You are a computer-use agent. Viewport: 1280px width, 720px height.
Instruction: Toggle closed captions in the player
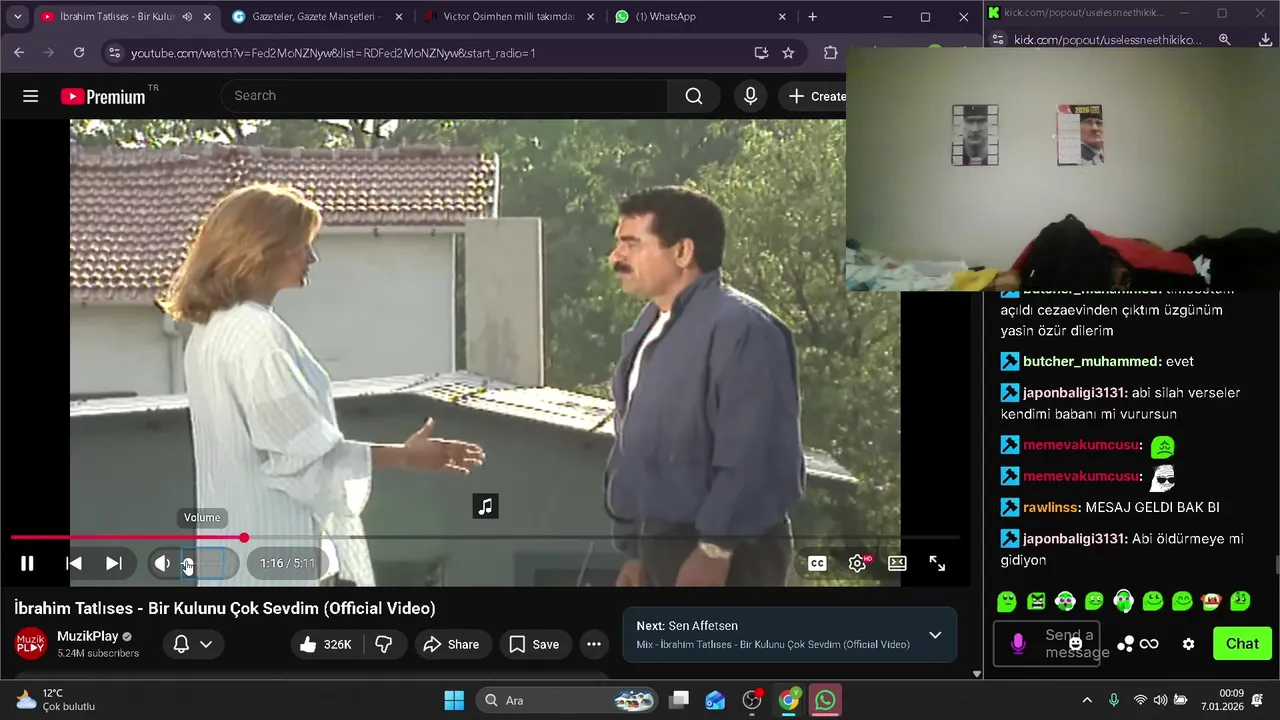click(817, 563)
